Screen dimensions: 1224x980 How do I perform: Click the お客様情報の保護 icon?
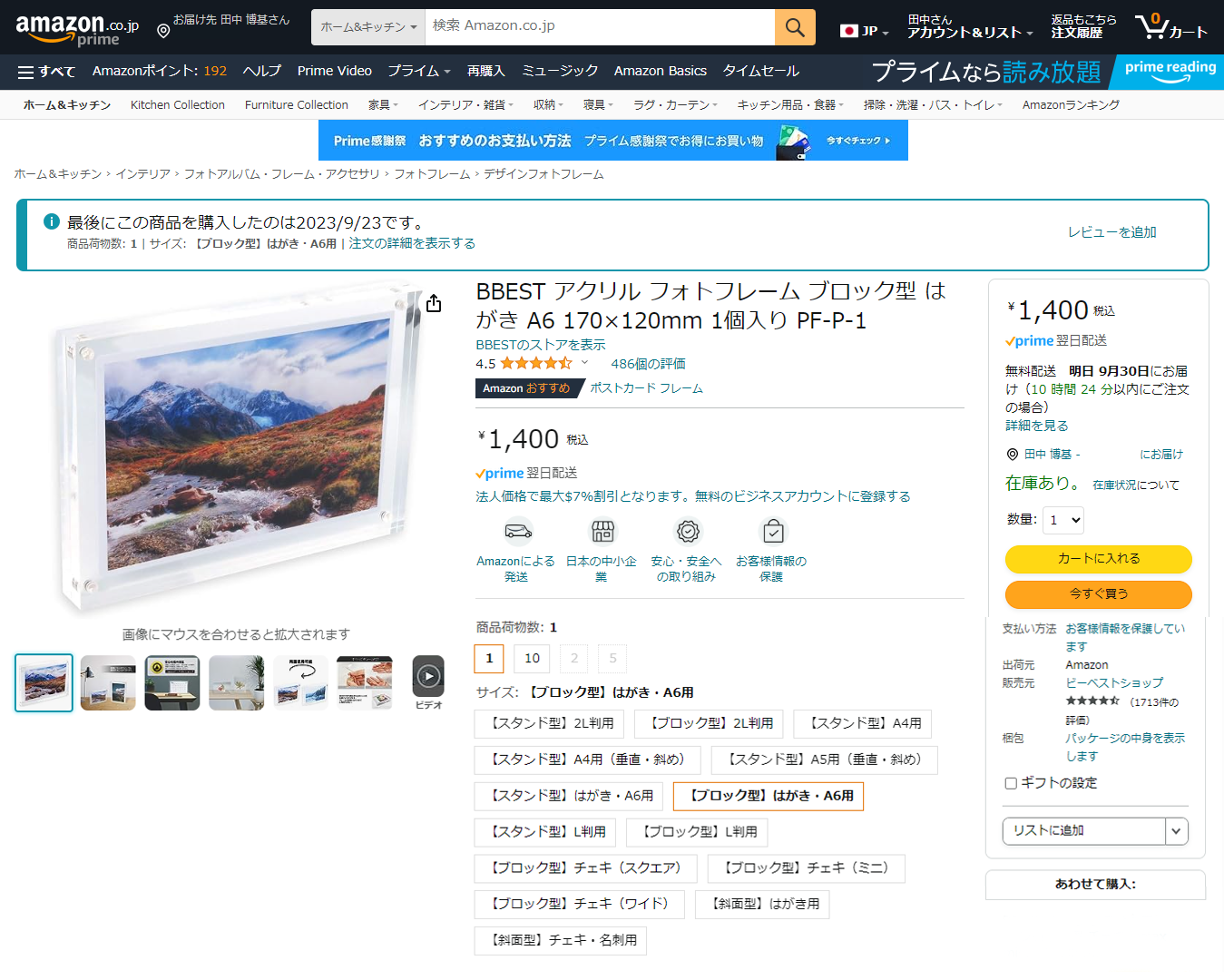[772, 531]
